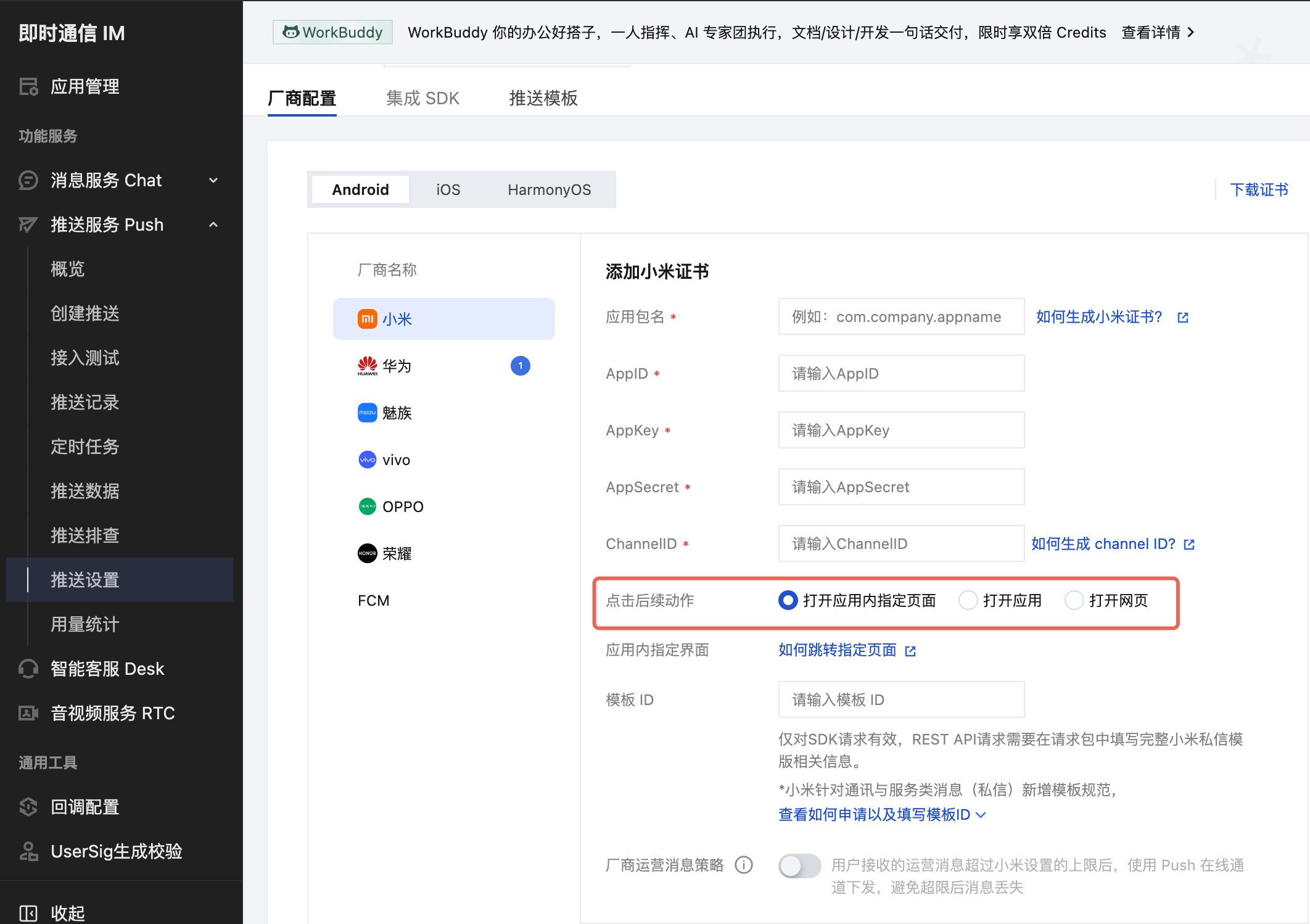Click the info icon beside 厂商运营消息策略

pos(744,865)
